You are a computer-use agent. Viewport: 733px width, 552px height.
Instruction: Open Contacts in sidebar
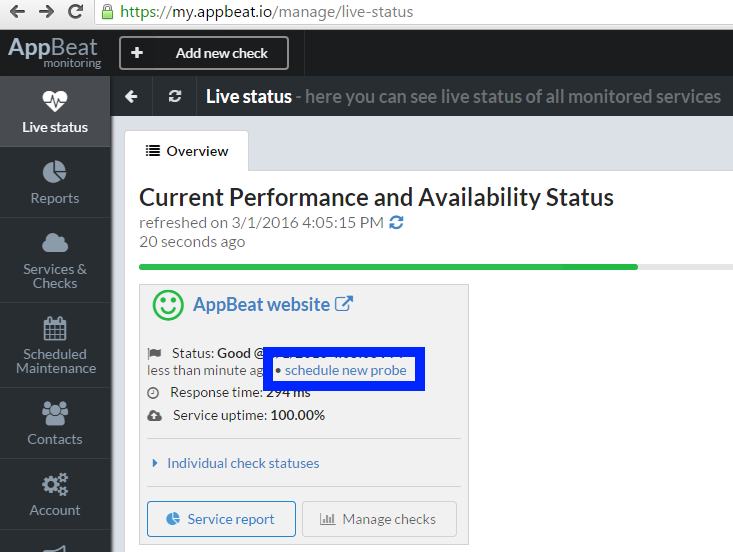55,423
